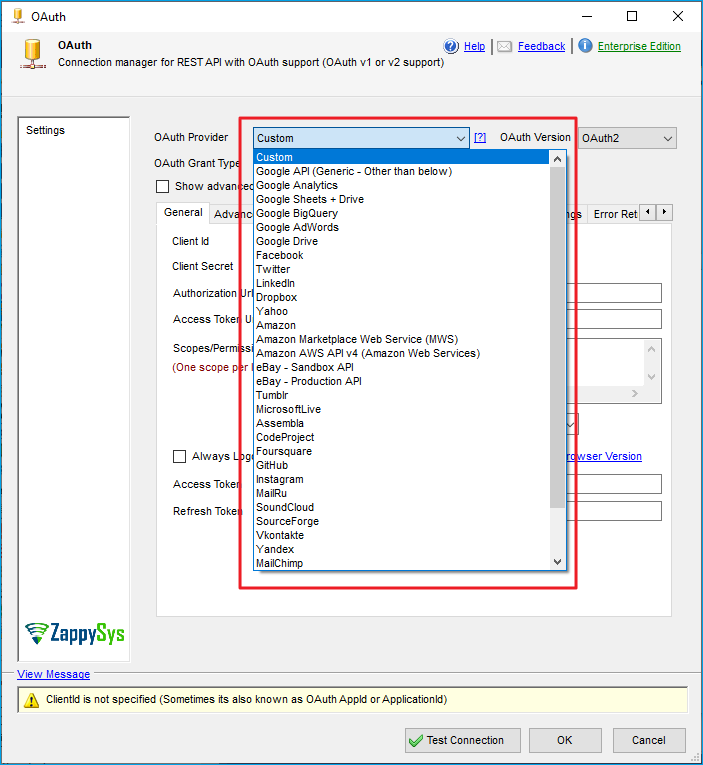Click the Help globe icon
This screenshot has height=765, width=703.
tap(451, 46)
